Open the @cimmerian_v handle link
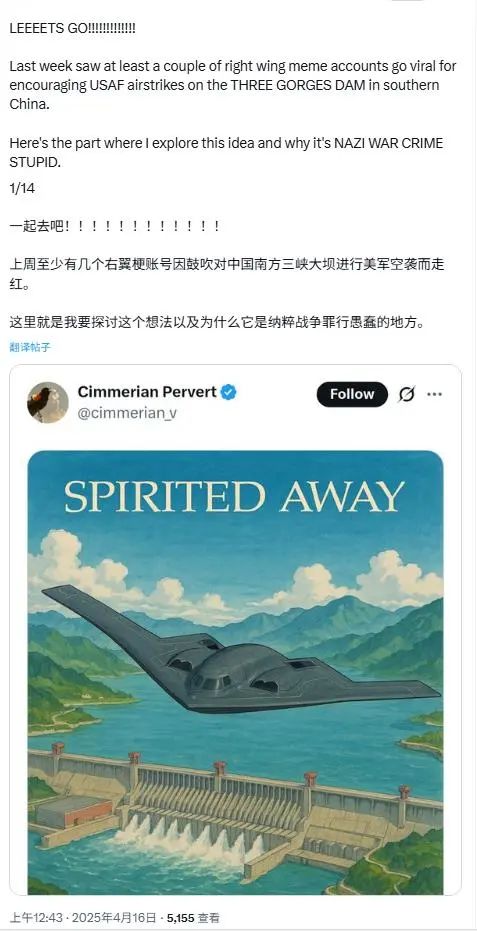Image resolution: width=477 pixels, height=931 pixels. tap(127, 413)
